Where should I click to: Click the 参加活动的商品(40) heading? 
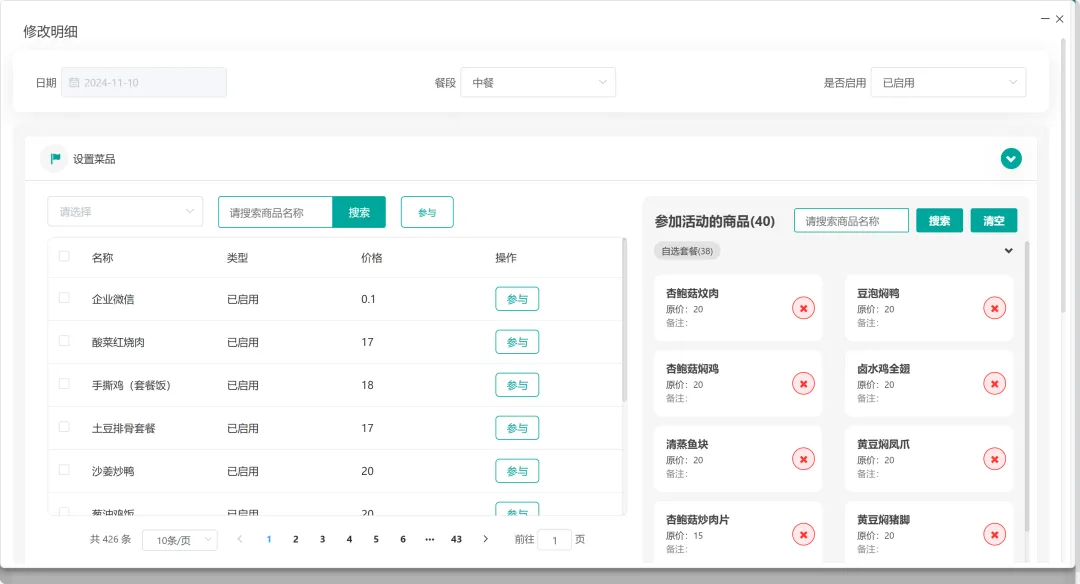(x=715, y=221)
